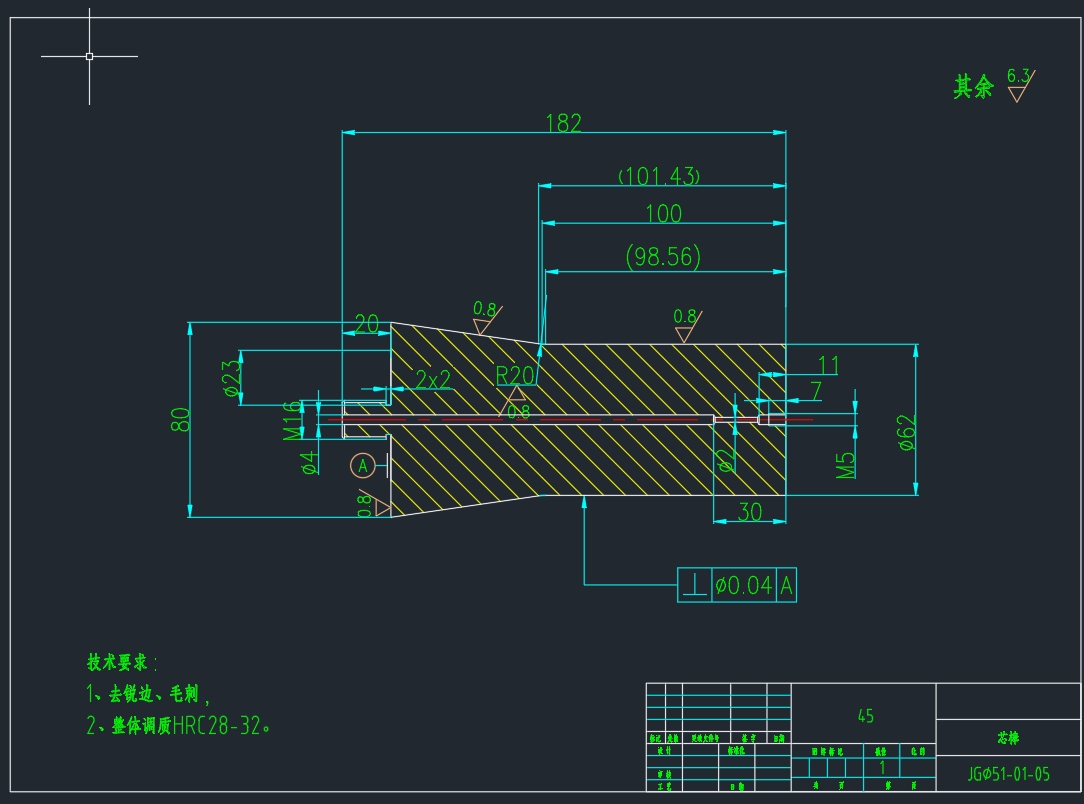Select the 100 length dimension text
This screenshot has height=804, width=1084.
coord(664,213)
